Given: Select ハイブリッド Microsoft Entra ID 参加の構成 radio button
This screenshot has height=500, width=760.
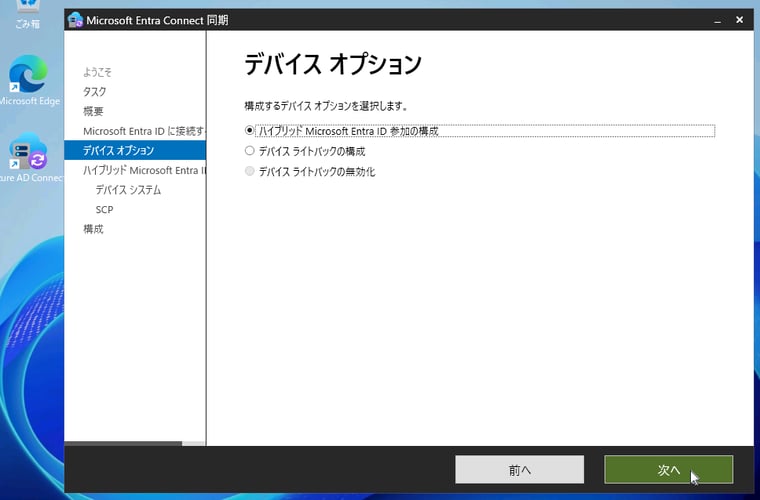Looking at the screenshot, I should click(x=250, y=130).
